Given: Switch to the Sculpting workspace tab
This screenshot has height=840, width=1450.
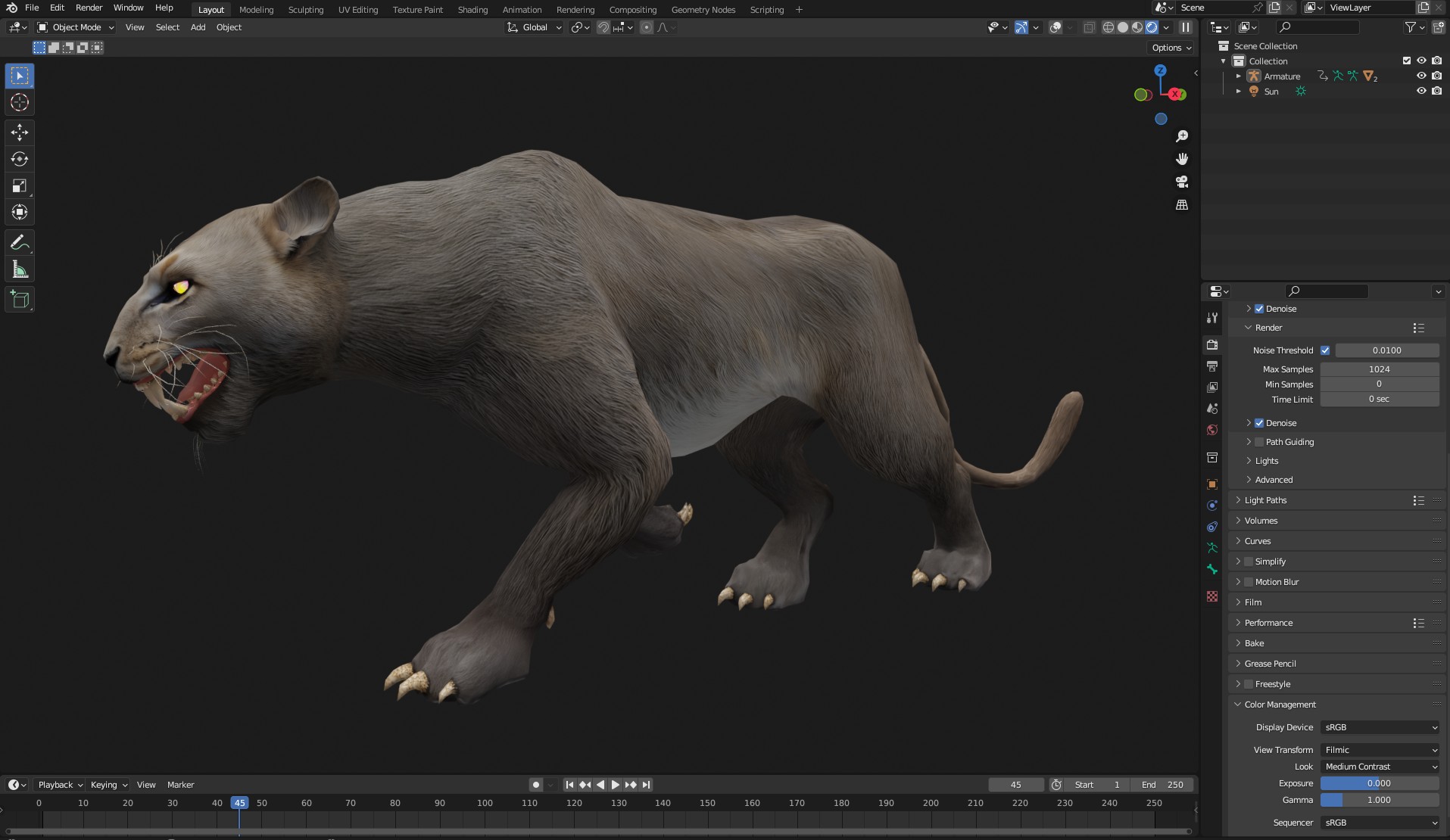Looking at the screenshot, I should [x=305, y=10].
